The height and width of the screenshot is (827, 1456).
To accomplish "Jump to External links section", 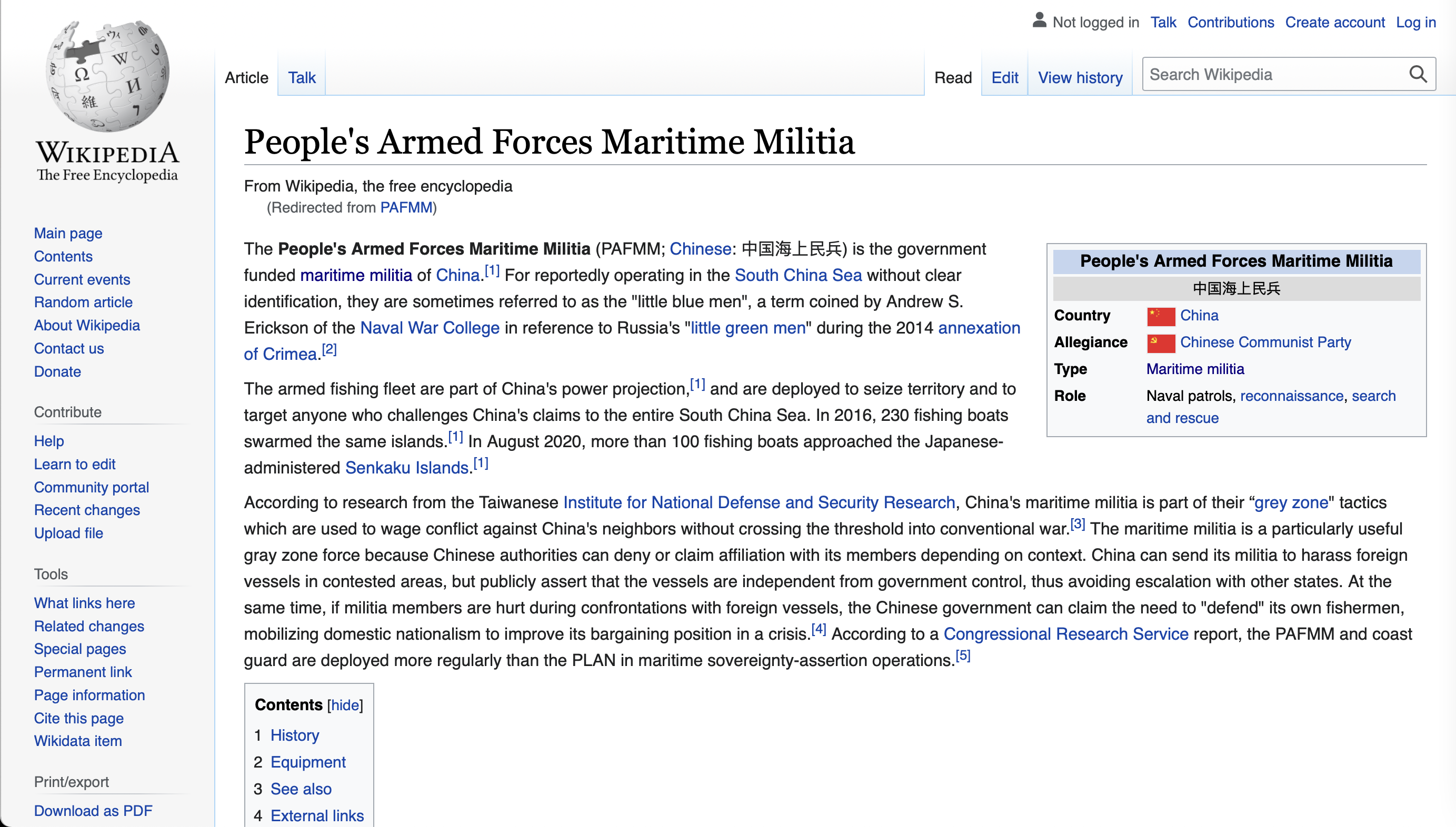I will 316,815.
